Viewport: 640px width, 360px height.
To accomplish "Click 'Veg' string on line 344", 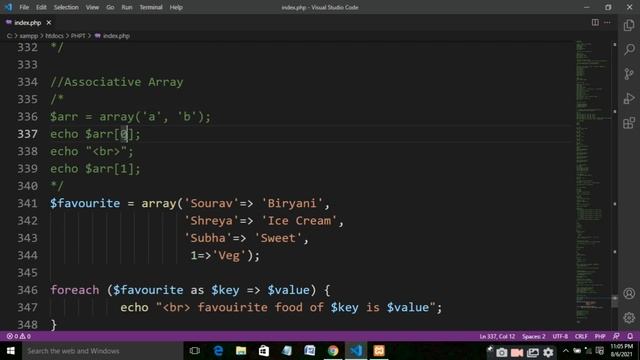I will click(229, 256).
